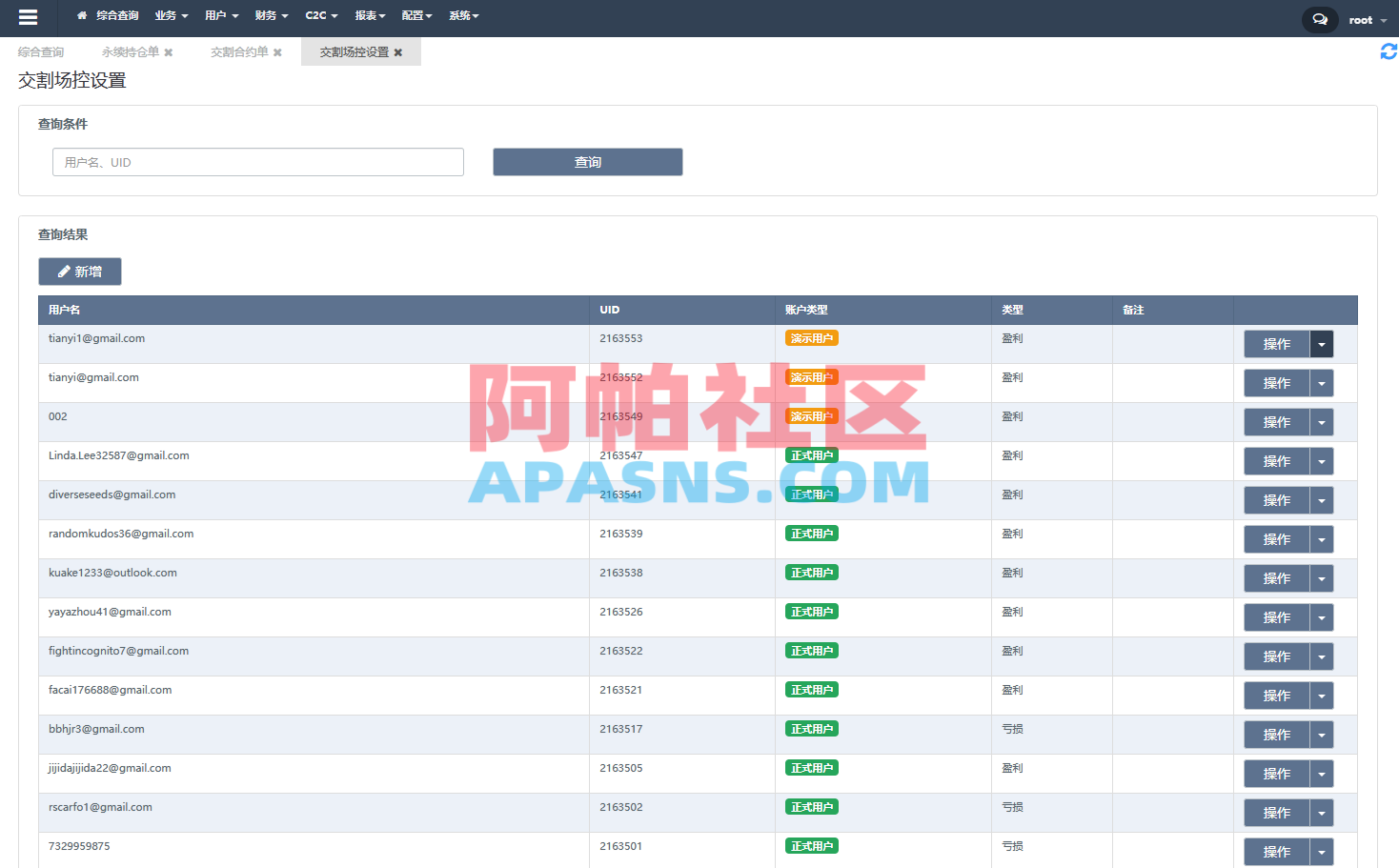Click 操作 for Linda.Lee32587@gmail.com

pyautogui.click(x=1277, y=461)
